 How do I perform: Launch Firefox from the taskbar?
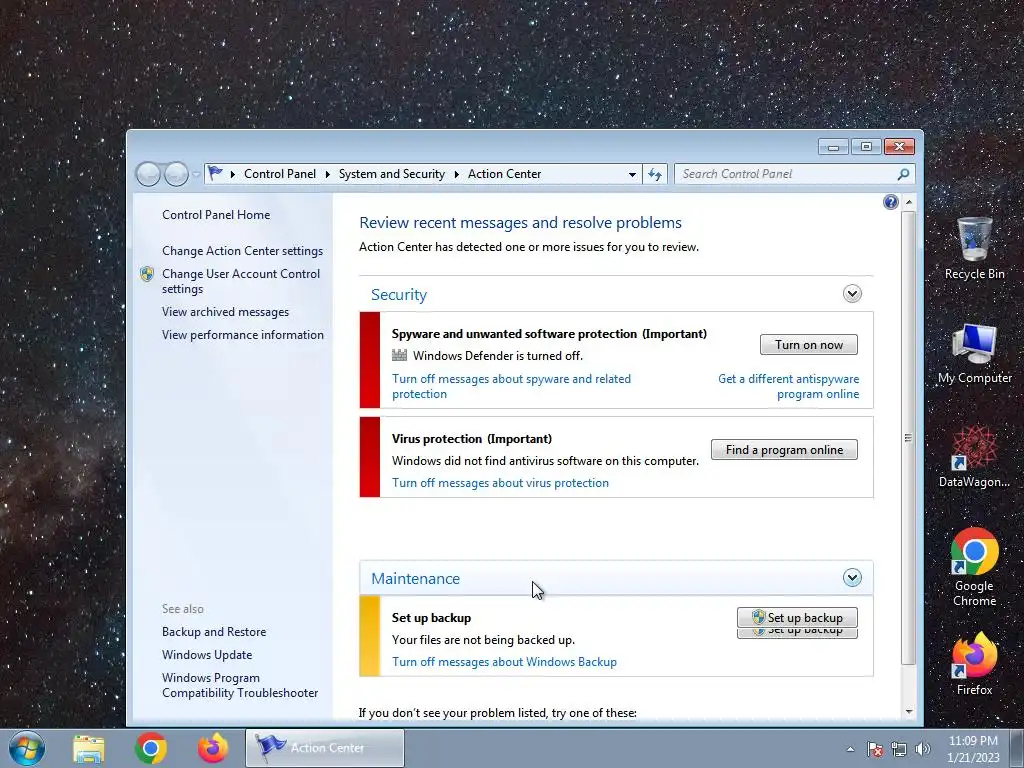[x=213, y=748]
